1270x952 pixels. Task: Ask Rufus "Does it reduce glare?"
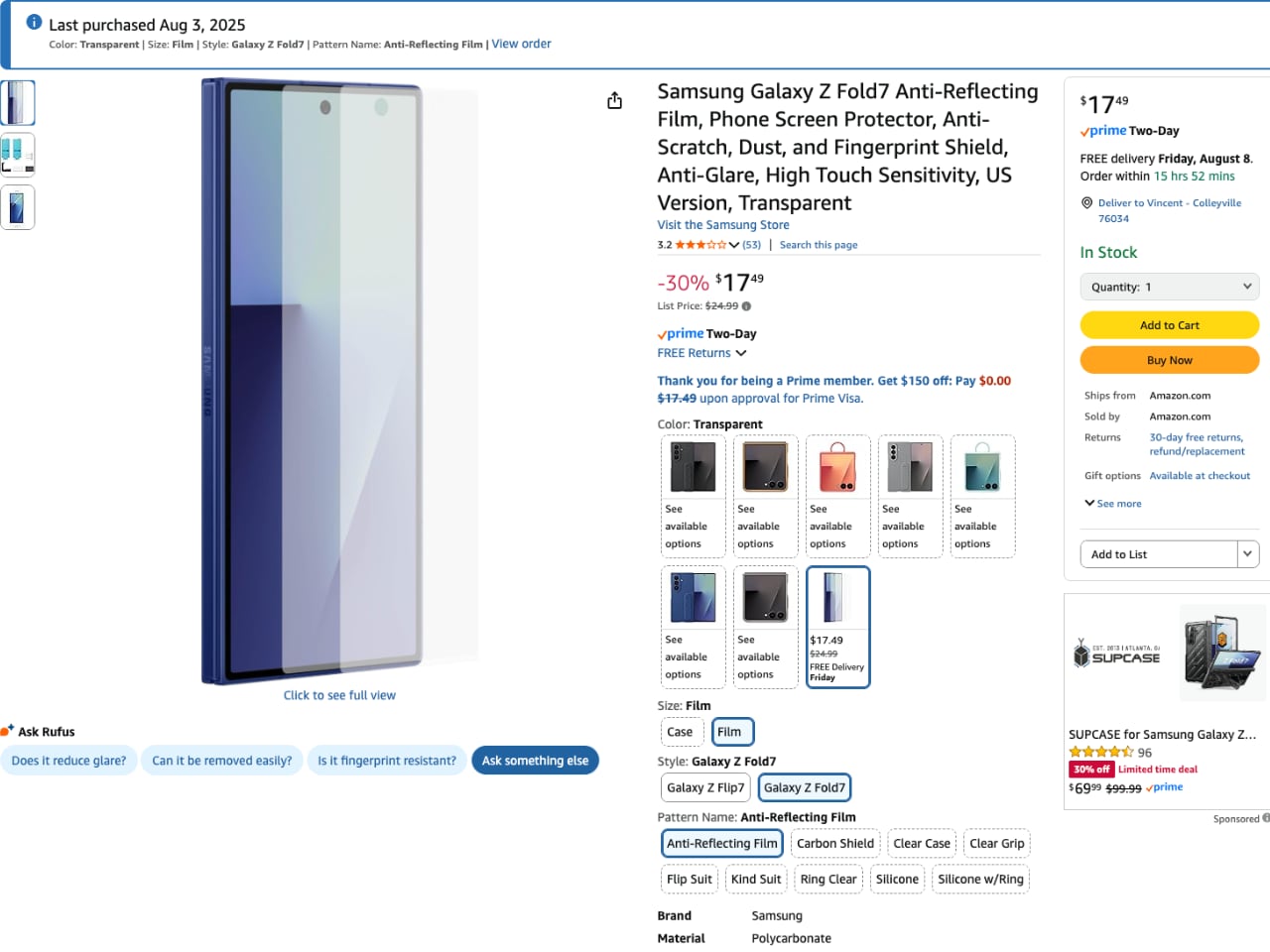[x=68, y=761]
